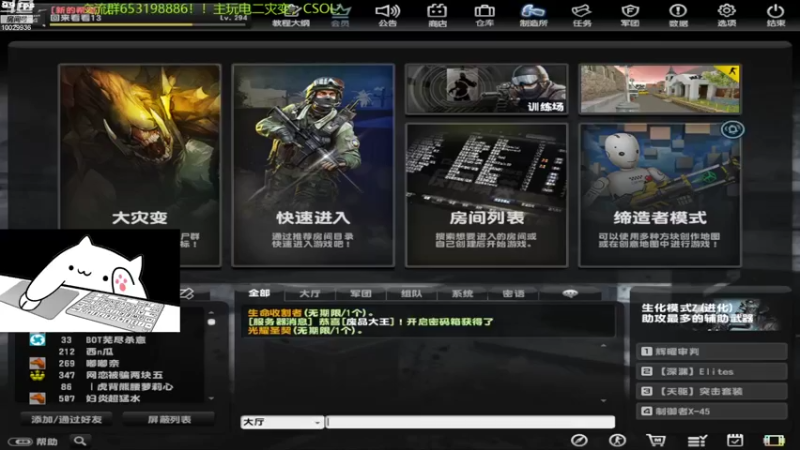Screen dimensions: 800x450
Task: Open the 会员 membership crown icon
Action: click(x=340, y=16)
